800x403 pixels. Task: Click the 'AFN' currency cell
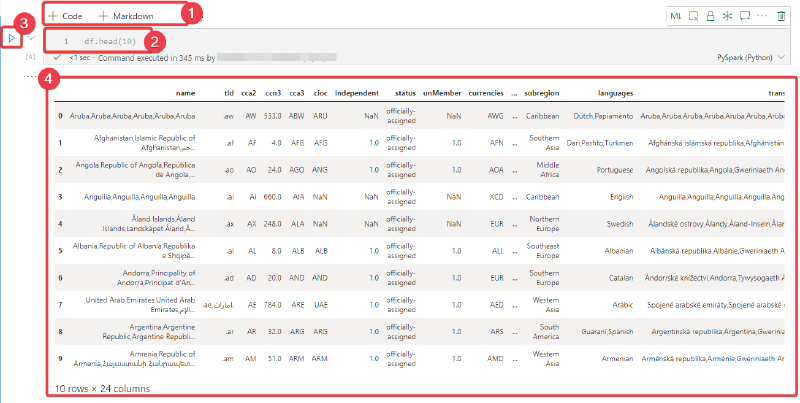click(x=495, y=143)
